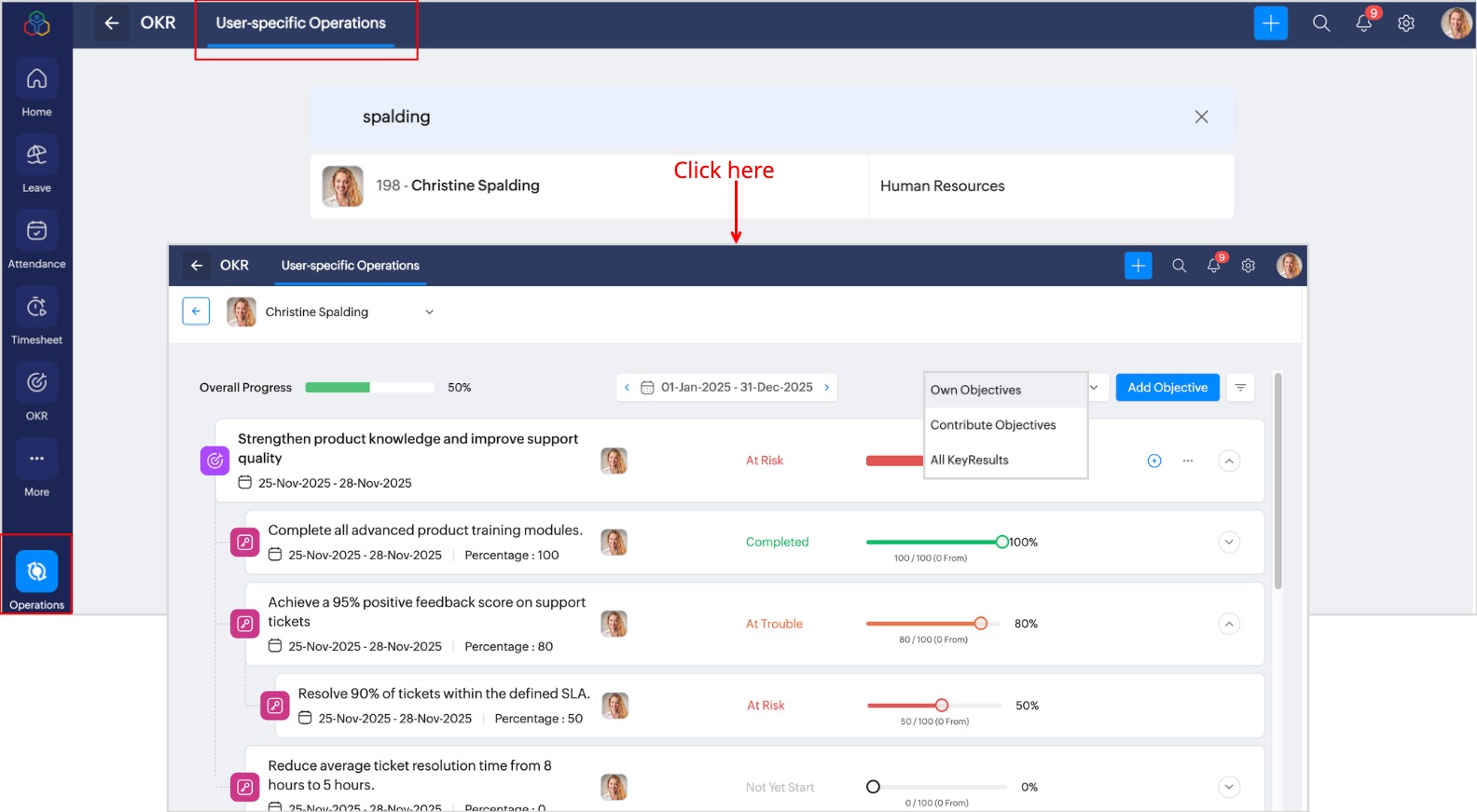Viewport: 1477px width, 812px height.
Task: Select the outer User-specific Operations tab
Action: [x=300, y=23]
